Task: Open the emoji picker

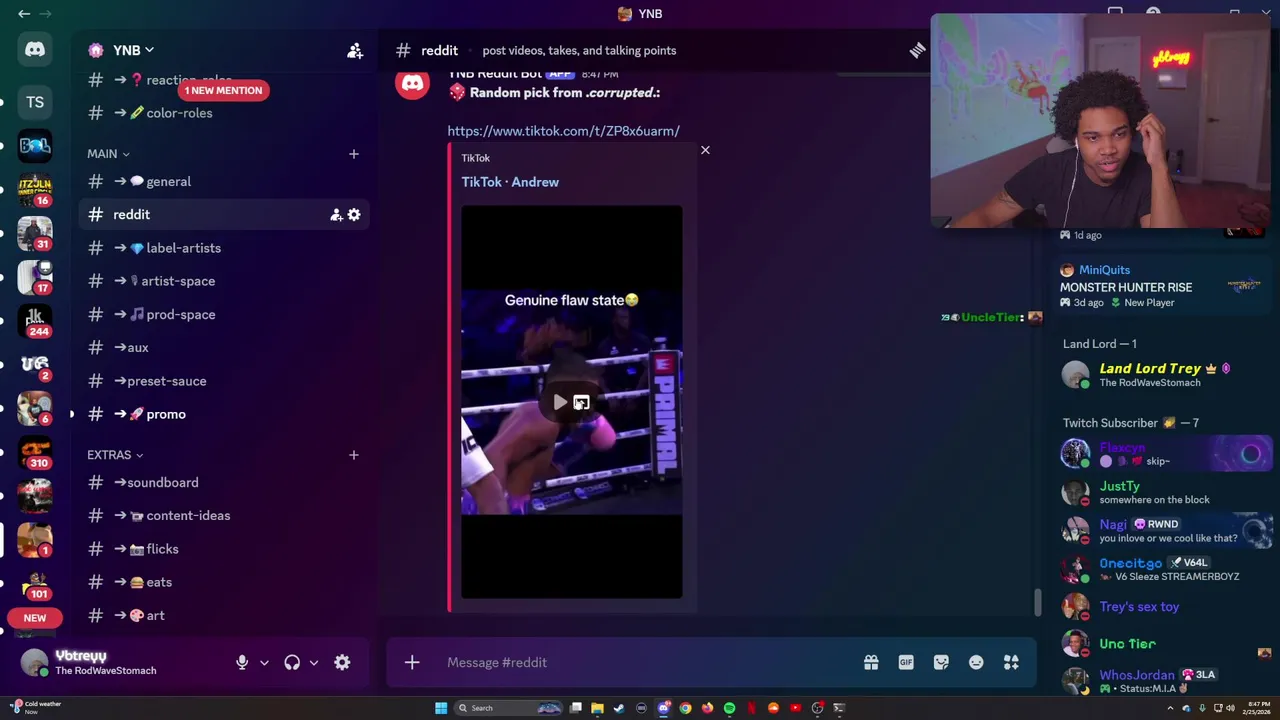Action: [976, 662]
